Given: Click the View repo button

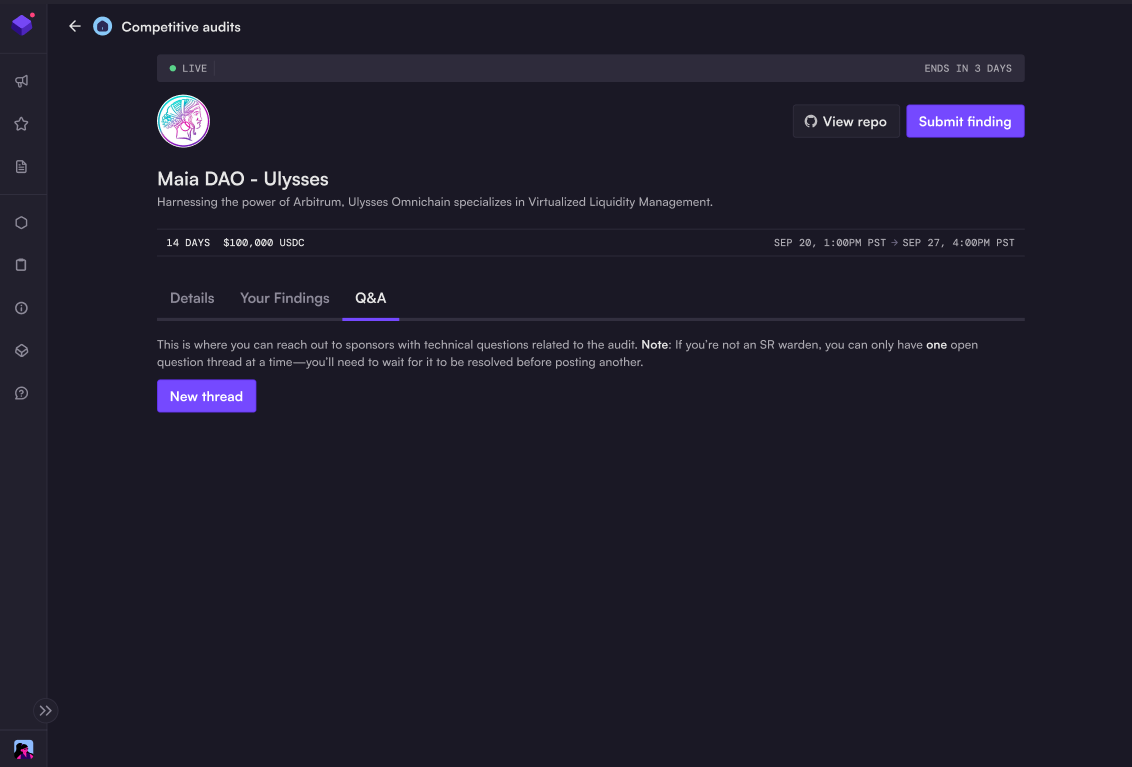Looking at the screenshot, I should pos(846,121).
